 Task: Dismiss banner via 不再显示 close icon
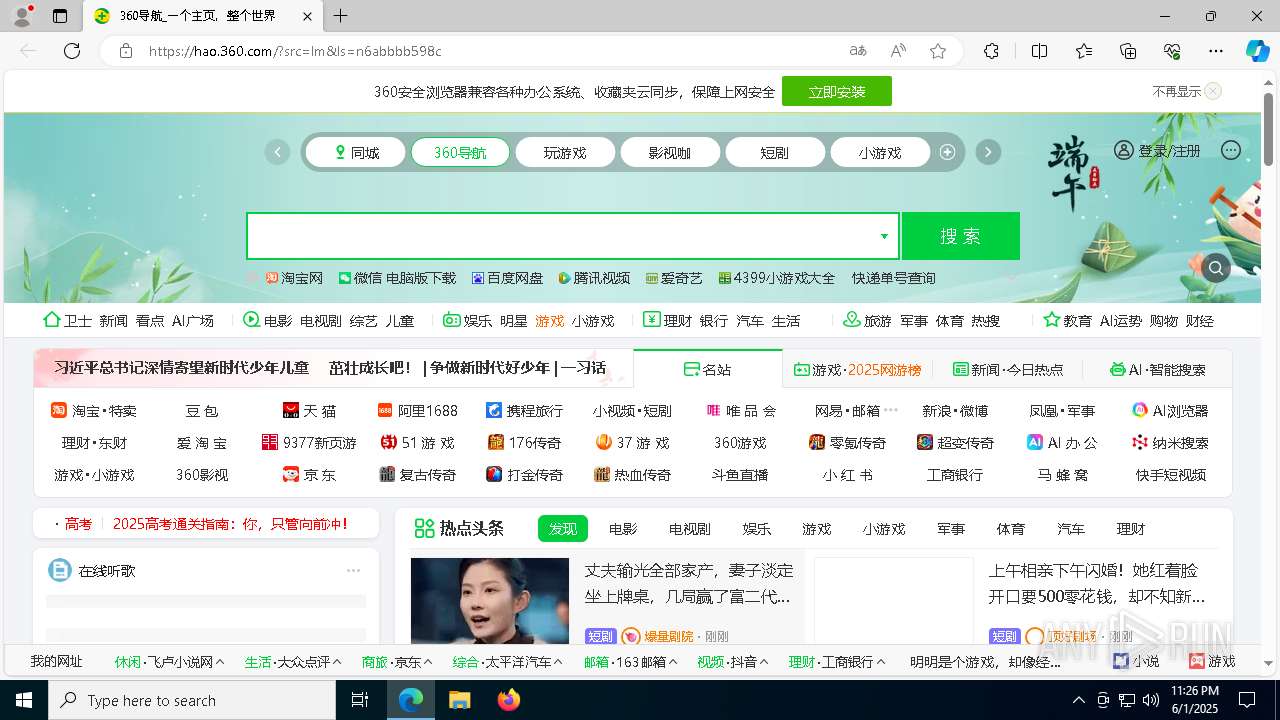[x=1213, y=91]
